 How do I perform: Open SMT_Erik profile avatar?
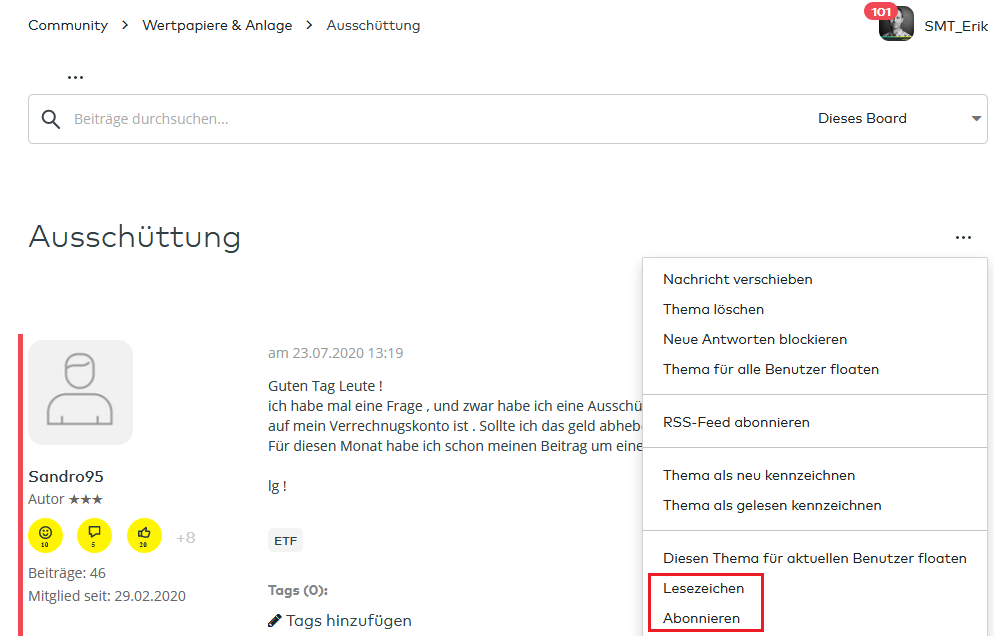[896, 25]
